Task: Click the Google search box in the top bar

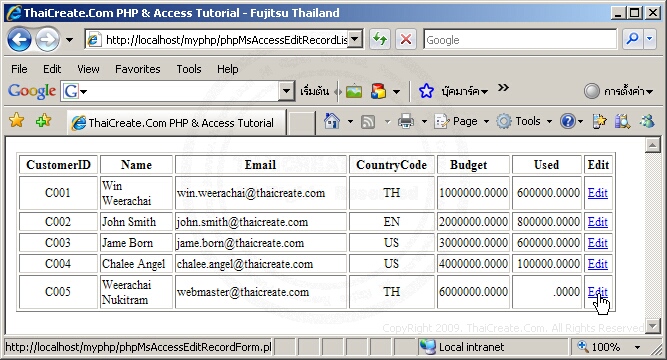Action: click(520, 40)
